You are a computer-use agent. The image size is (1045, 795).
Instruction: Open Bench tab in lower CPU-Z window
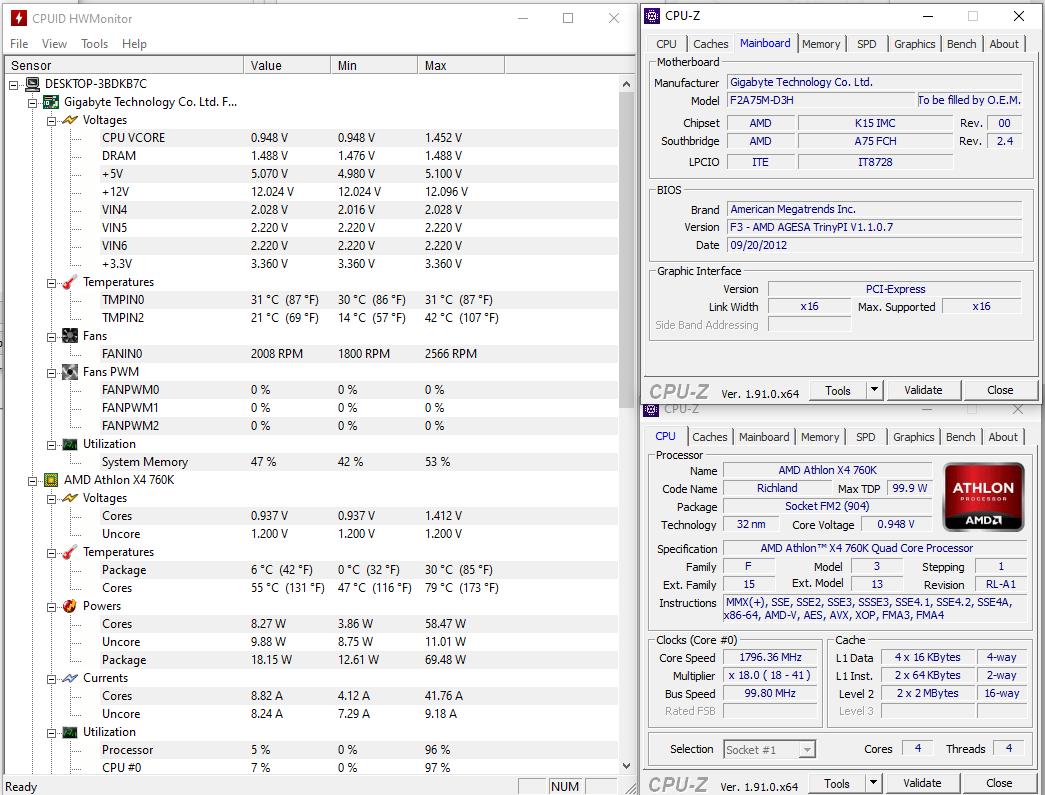pyautogui.click(x=960, y=437)
